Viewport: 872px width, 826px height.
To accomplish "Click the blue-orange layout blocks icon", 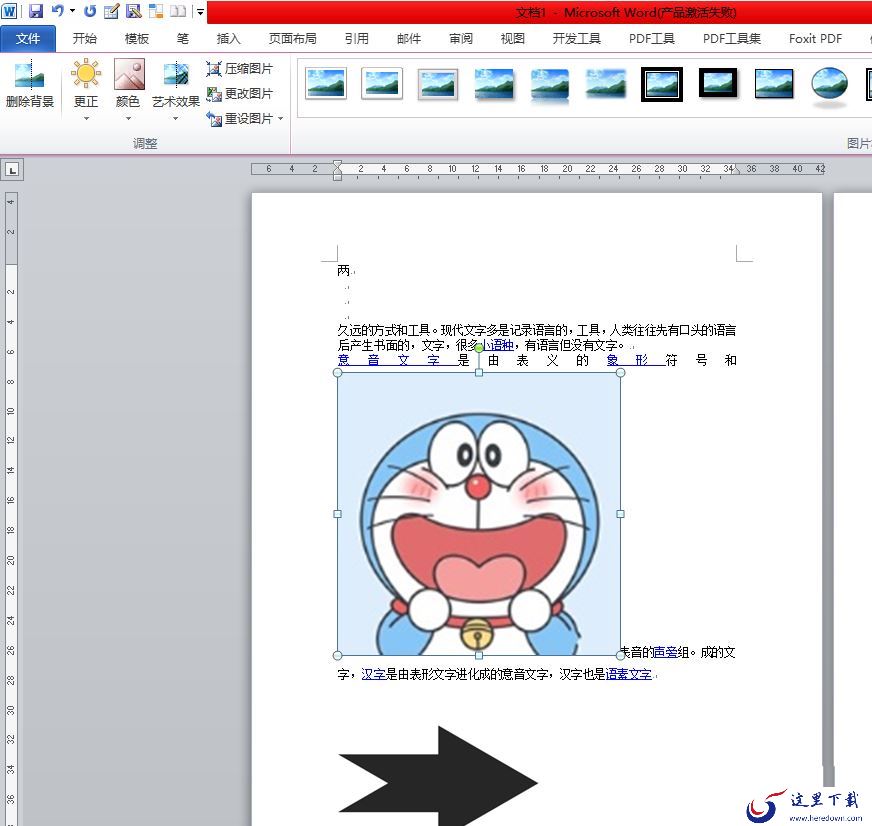I will coord(156,11).
